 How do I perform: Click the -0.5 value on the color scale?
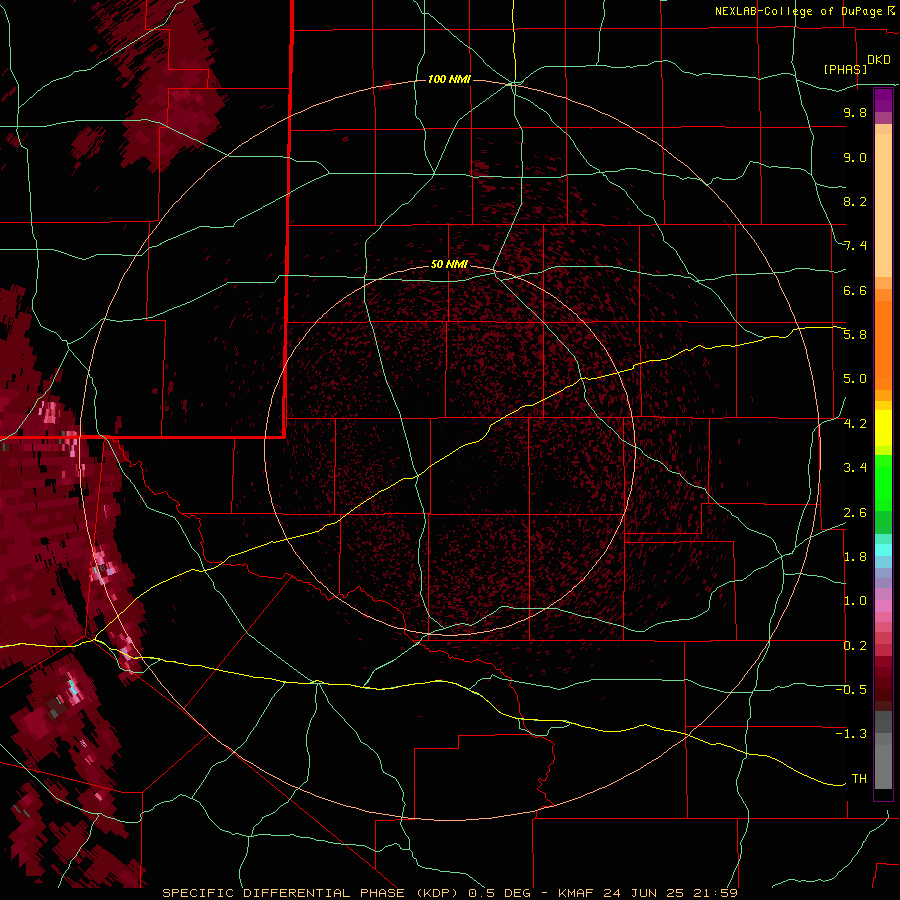[851, 690]
